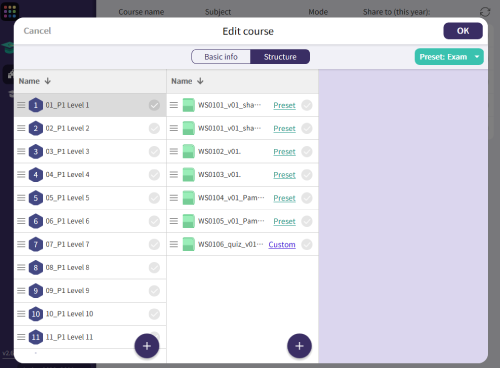The height and width of the screenshot is (368, 500).
Task: Click the green worksheet icon for WS0102_v01
Action: tap(189, 151)
